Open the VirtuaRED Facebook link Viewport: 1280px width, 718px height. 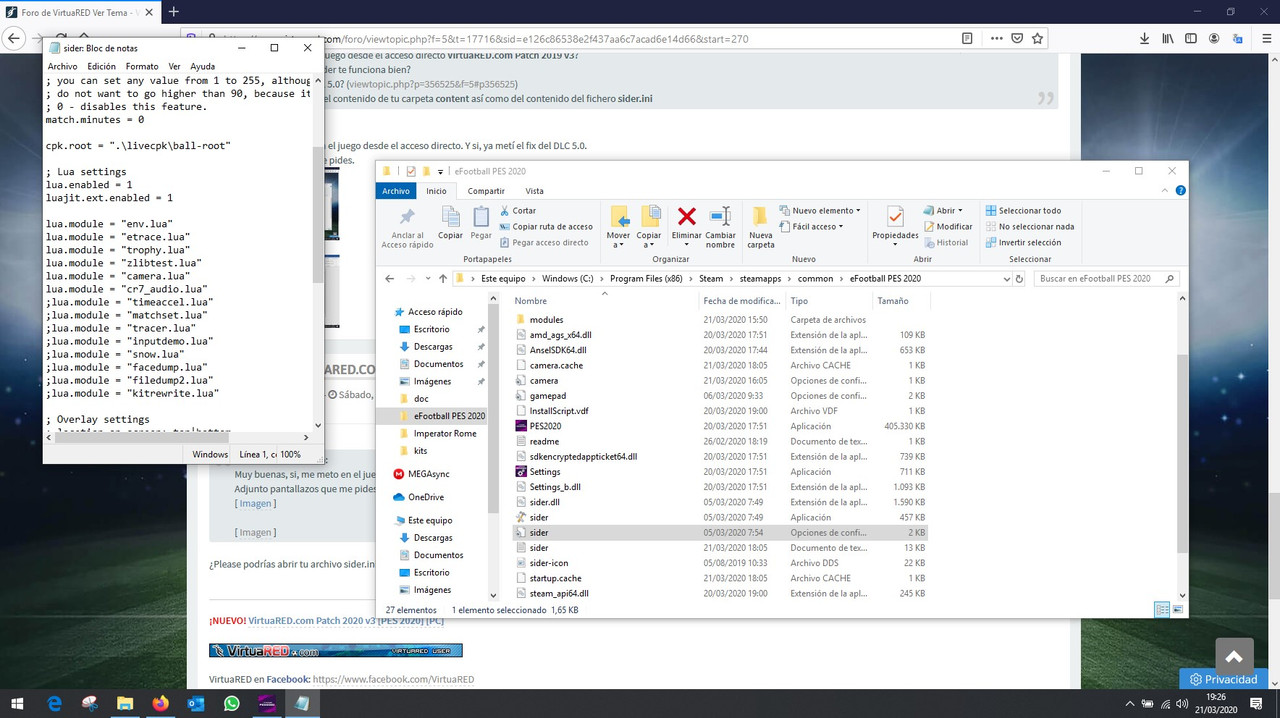click(393, 679)
